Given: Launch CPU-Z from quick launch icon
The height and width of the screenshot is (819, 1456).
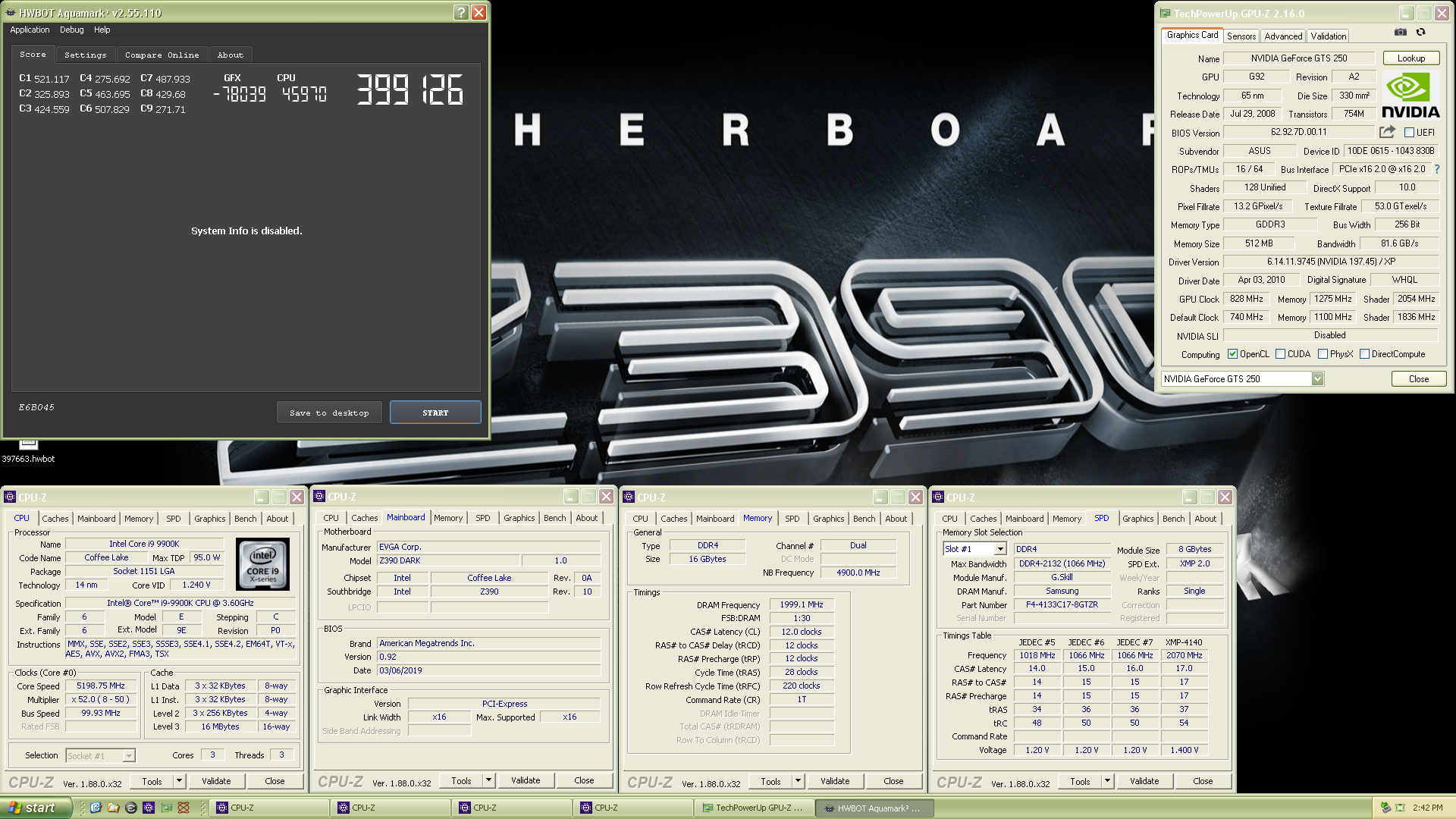Looking at the screenshot, I should point(148,808).
